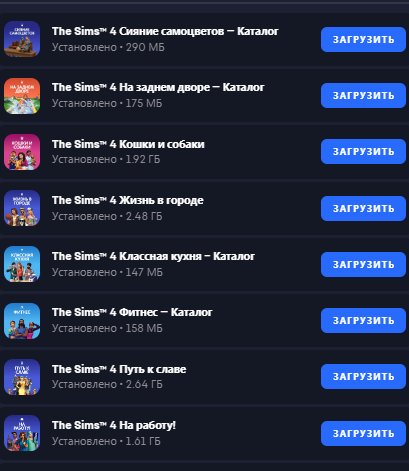Click the На работу! size info line
This screenshot has height=471, width=409.
tap(106, 441)
